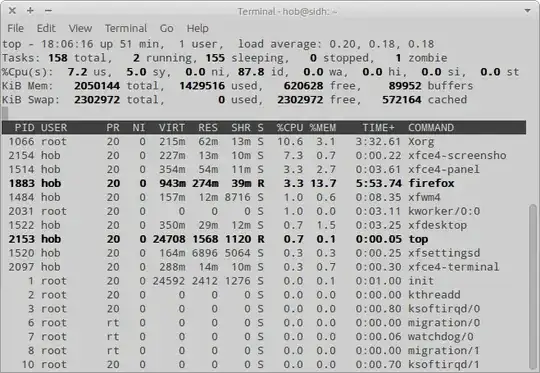540x373 pixels.
Task: Click the ksoftirqd/1 process name
Action: click(444, 364)
